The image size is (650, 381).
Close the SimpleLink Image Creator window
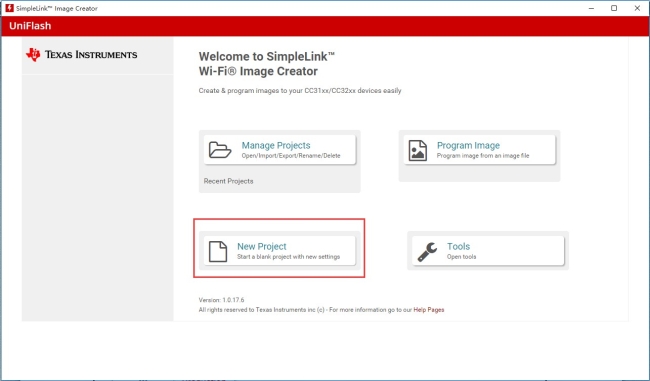click(637, 8)
